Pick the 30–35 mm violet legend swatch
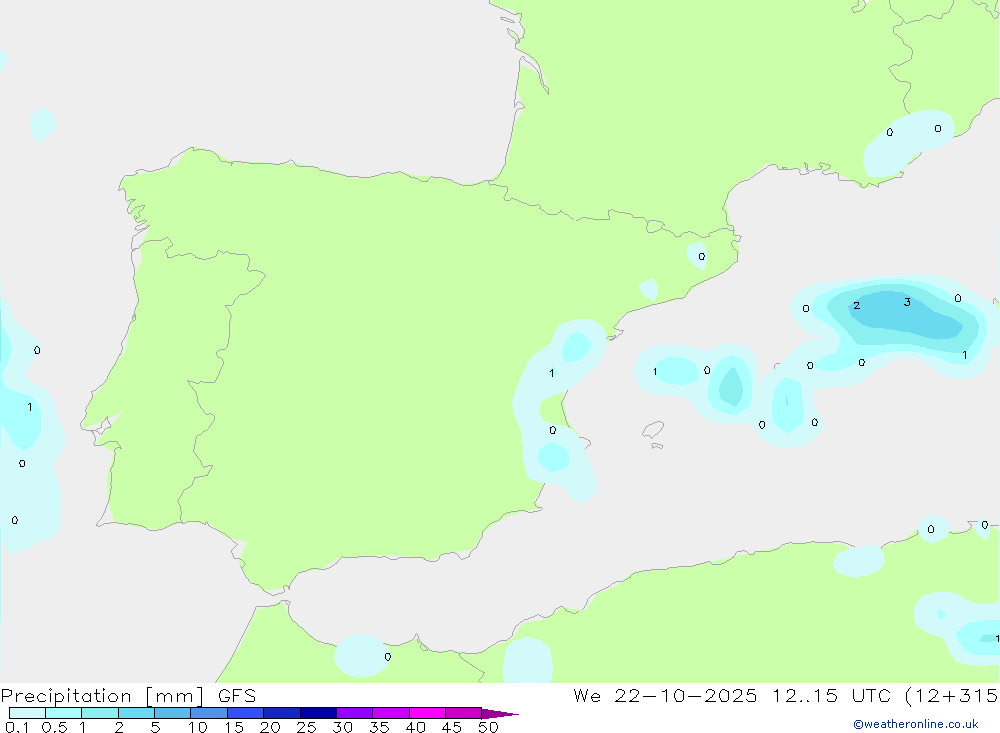This screenshot has height=733, width=1000. [x=354, y=713]
